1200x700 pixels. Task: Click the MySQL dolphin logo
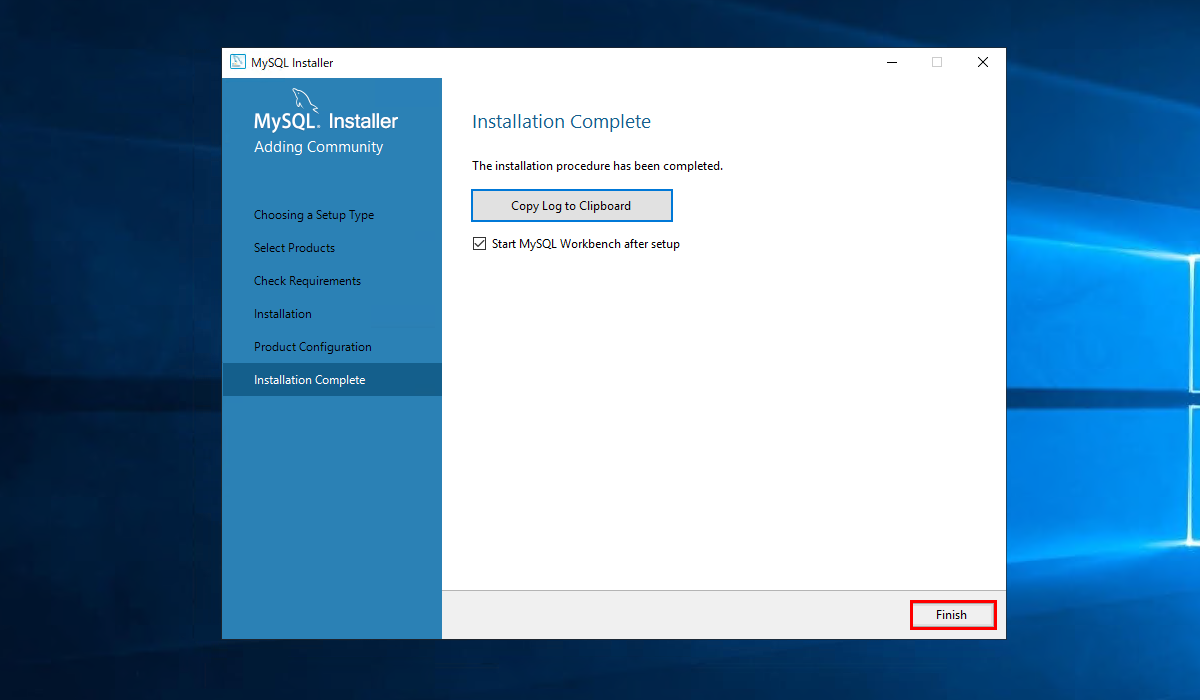[x=305, y=99]
